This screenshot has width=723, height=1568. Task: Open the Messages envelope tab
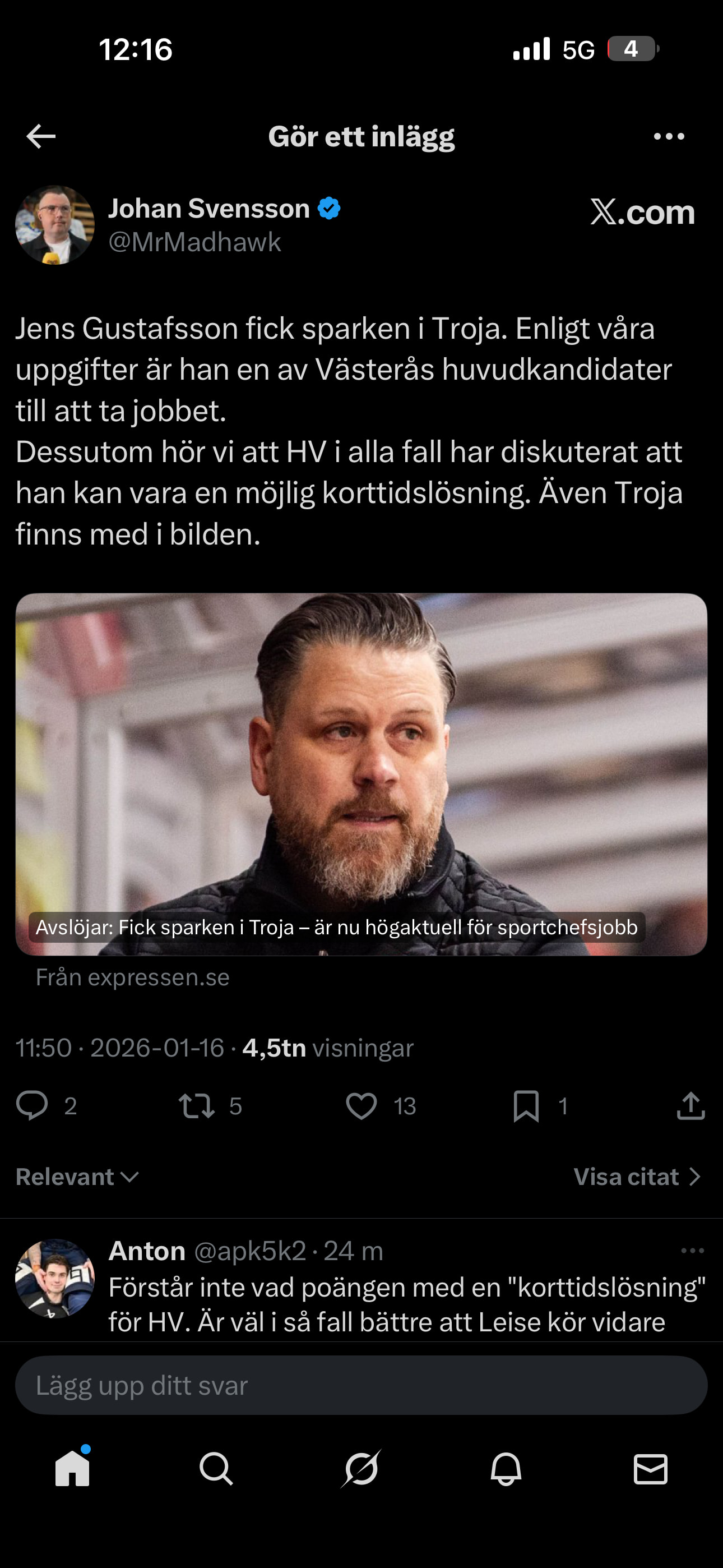pos(651,1469)
